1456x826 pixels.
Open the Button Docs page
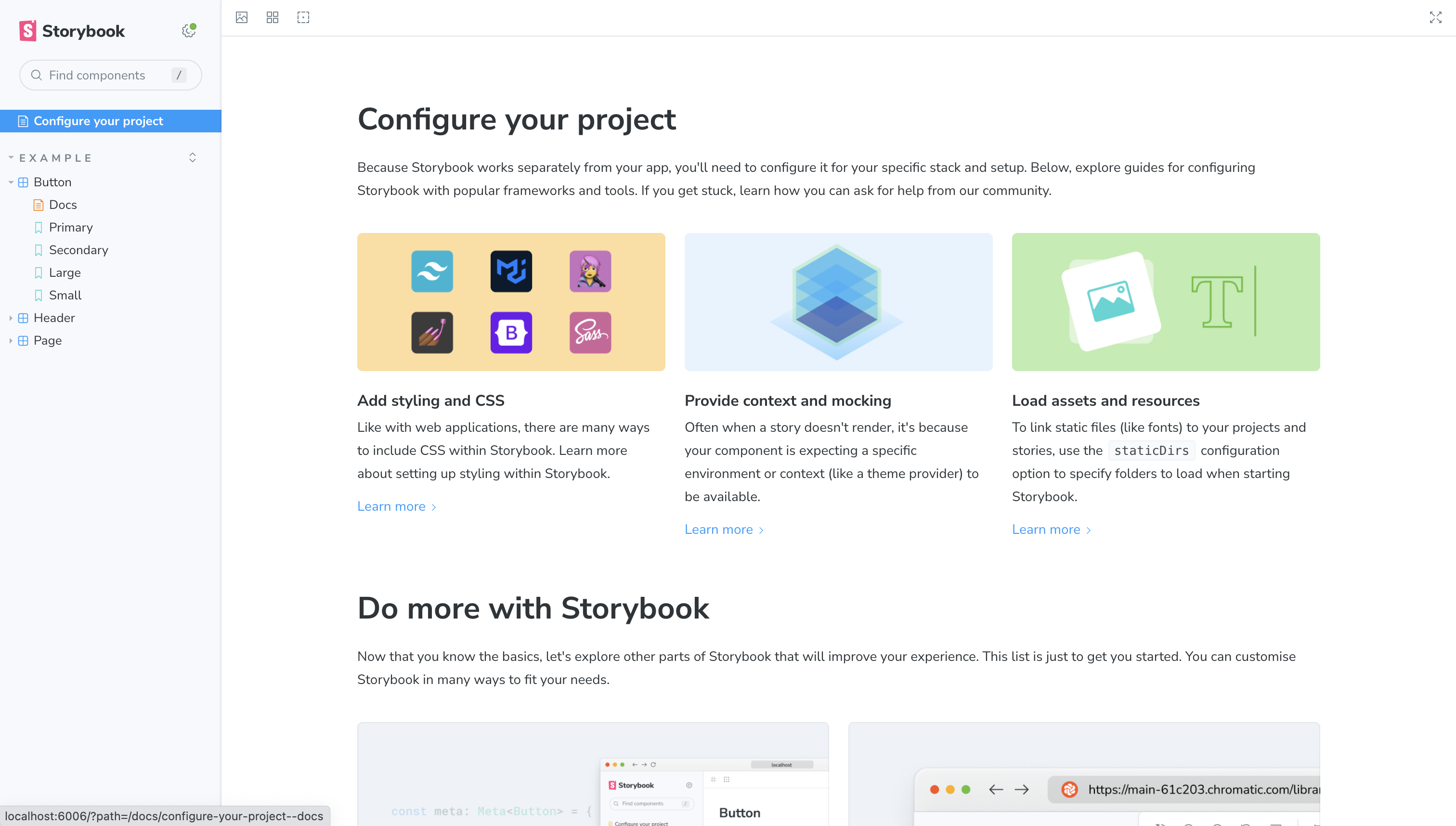pos(63,205)
